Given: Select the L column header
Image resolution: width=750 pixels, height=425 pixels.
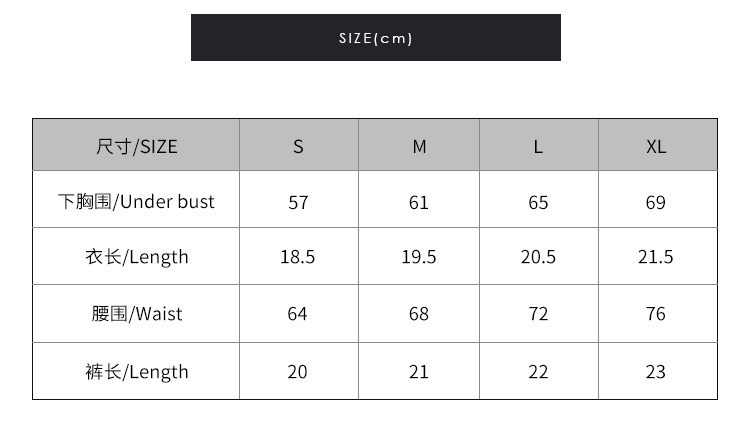Looking at the screenshot, I should coord(538,146).
